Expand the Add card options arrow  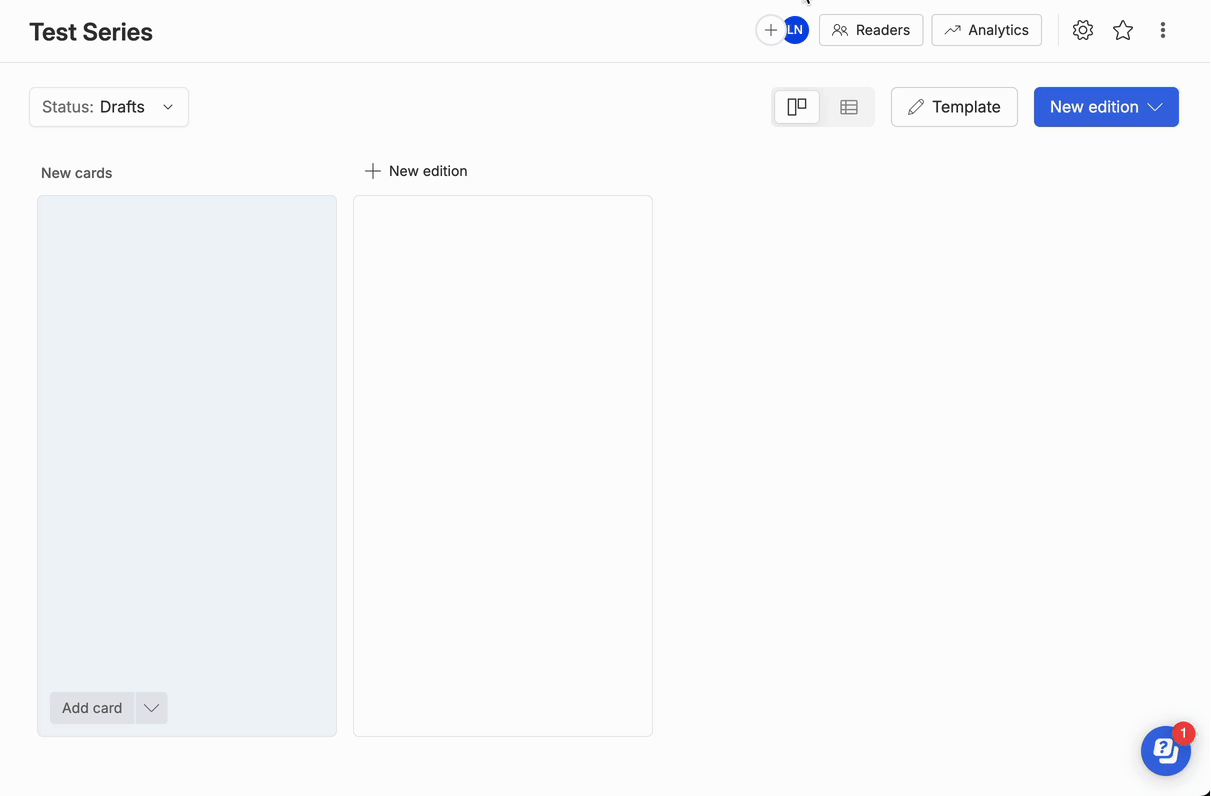pos(151,708)
